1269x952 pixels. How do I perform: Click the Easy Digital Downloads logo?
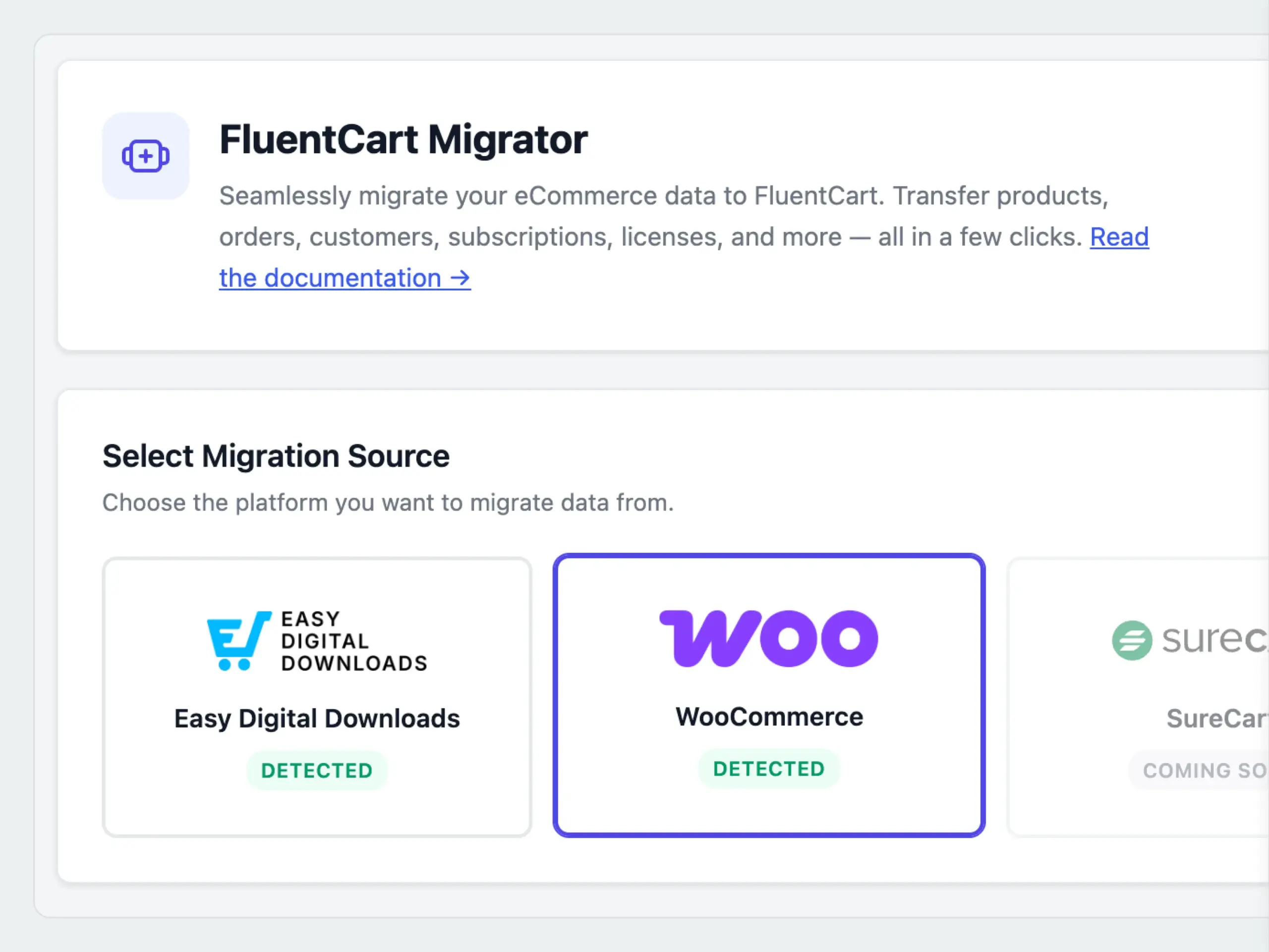coord(317,641)
